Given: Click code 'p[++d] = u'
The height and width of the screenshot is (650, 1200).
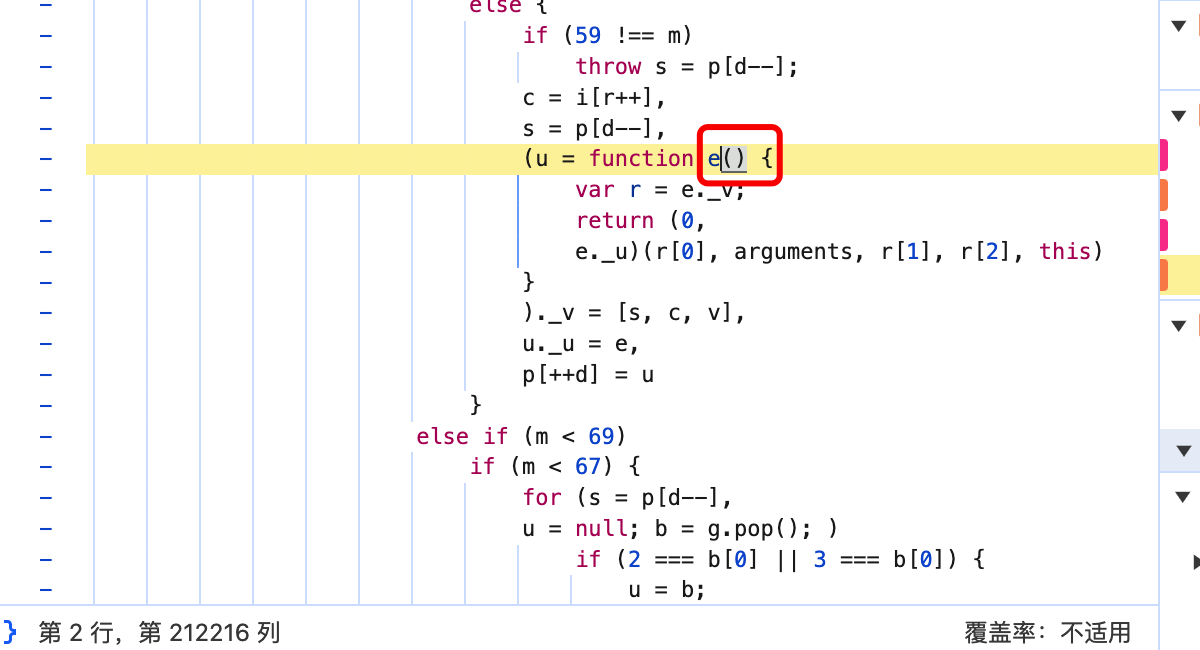Looking at the screenshot, I should pyautogui.click(x=588, y=374).
